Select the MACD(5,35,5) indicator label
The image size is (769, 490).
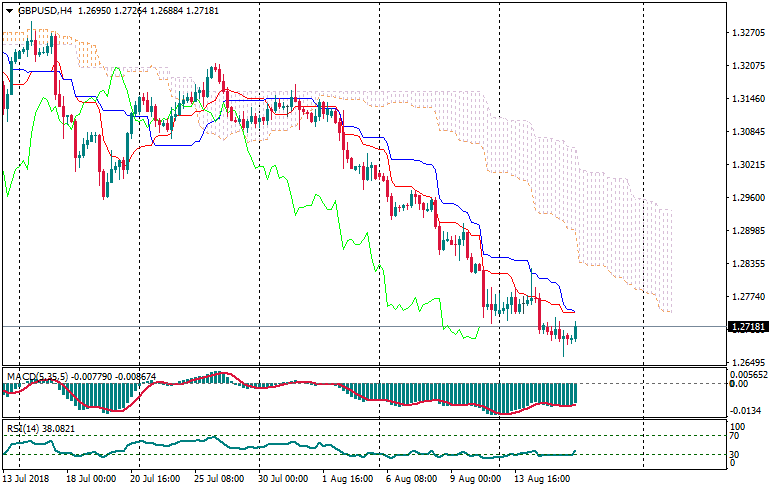coord(37,377)
